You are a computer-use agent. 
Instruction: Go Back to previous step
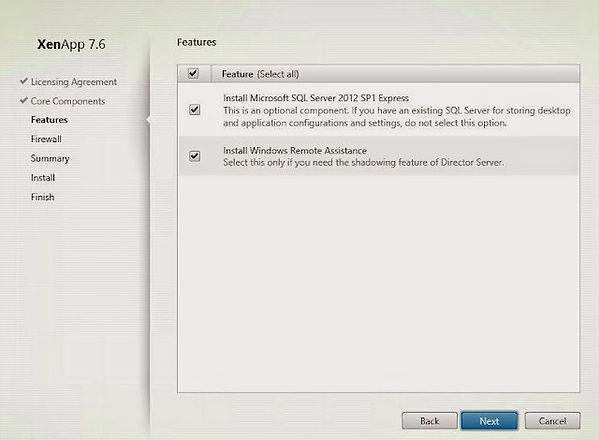tap(429, 421)
